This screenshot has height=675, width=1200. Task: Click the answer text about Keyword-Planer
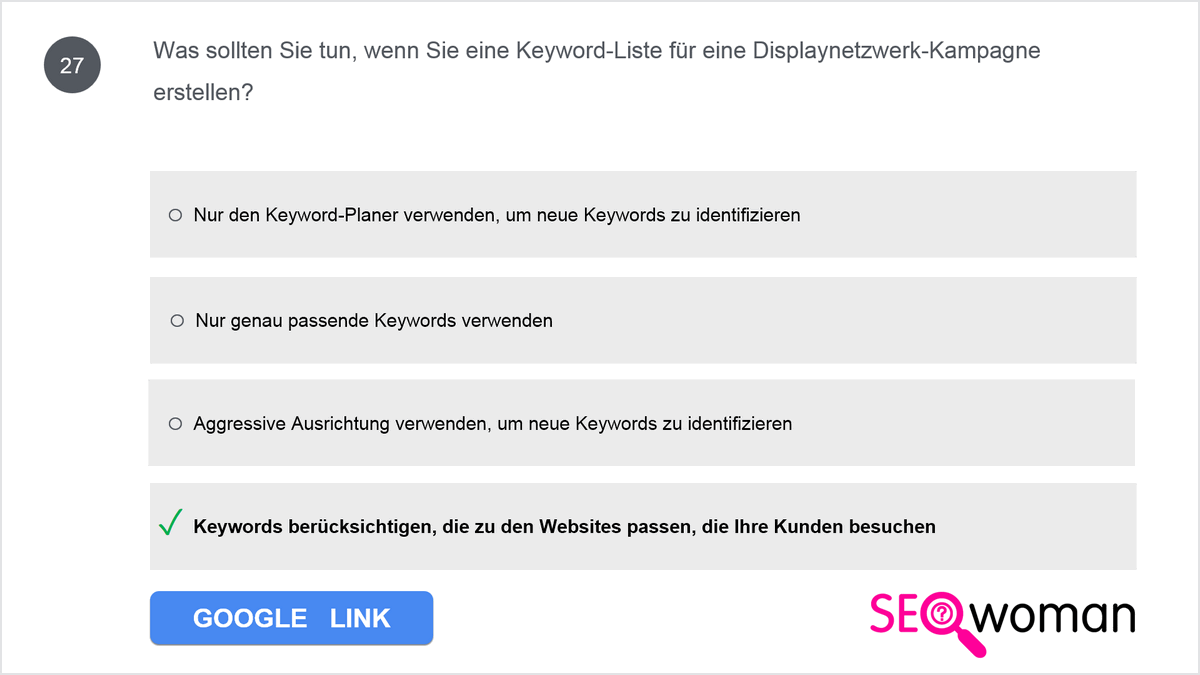pos(497,215)
